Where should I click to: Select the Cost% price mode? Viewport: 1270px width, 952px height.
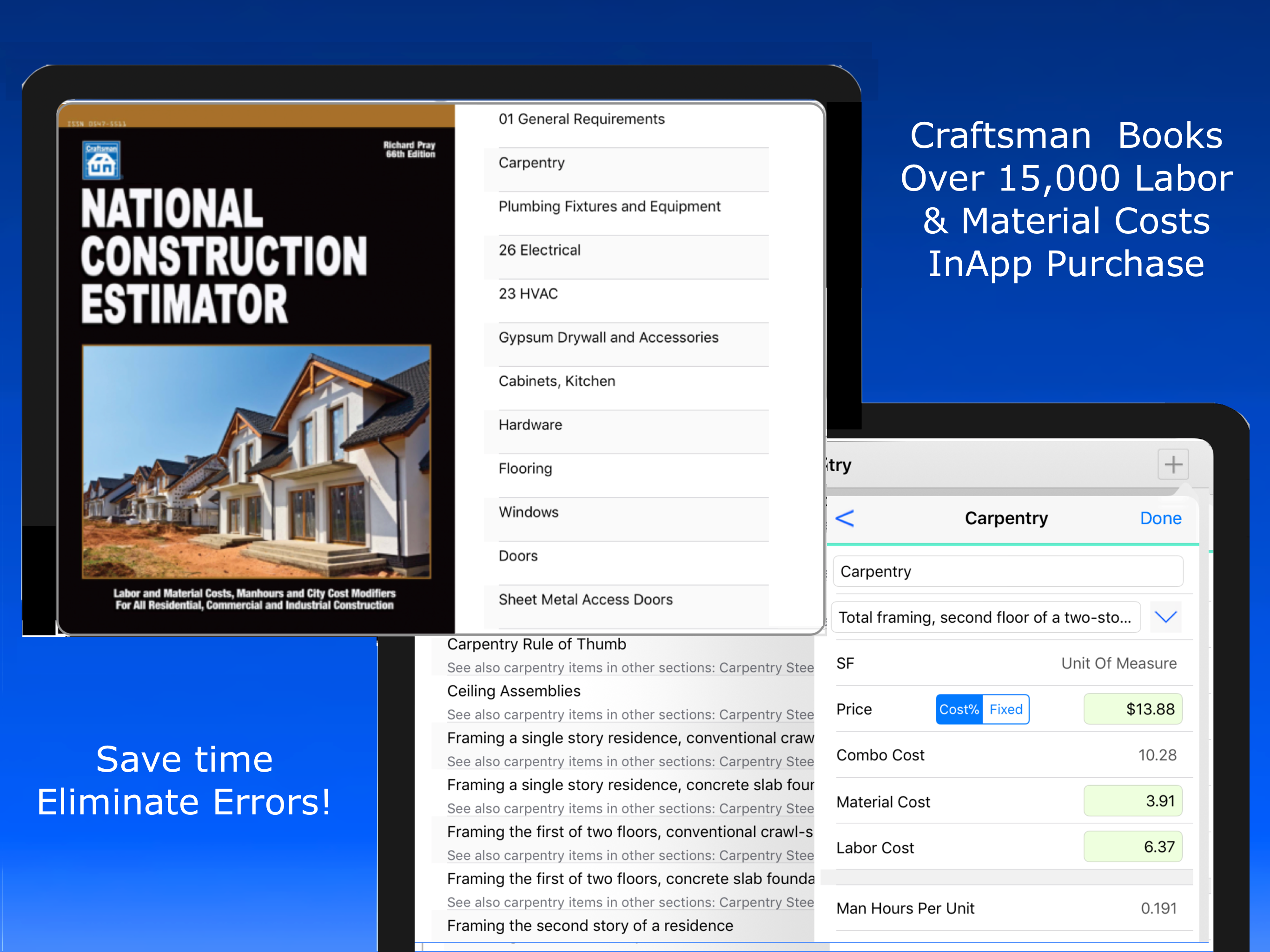[959, 709]
